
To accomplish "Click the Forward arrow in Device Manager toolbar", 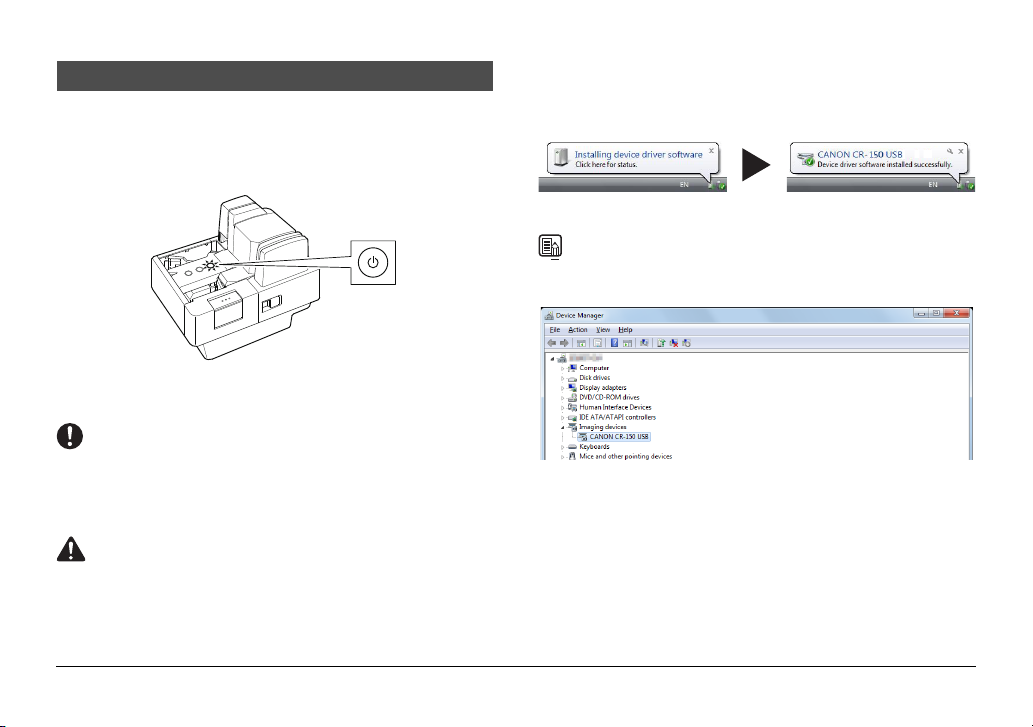I will coord(565,343).
